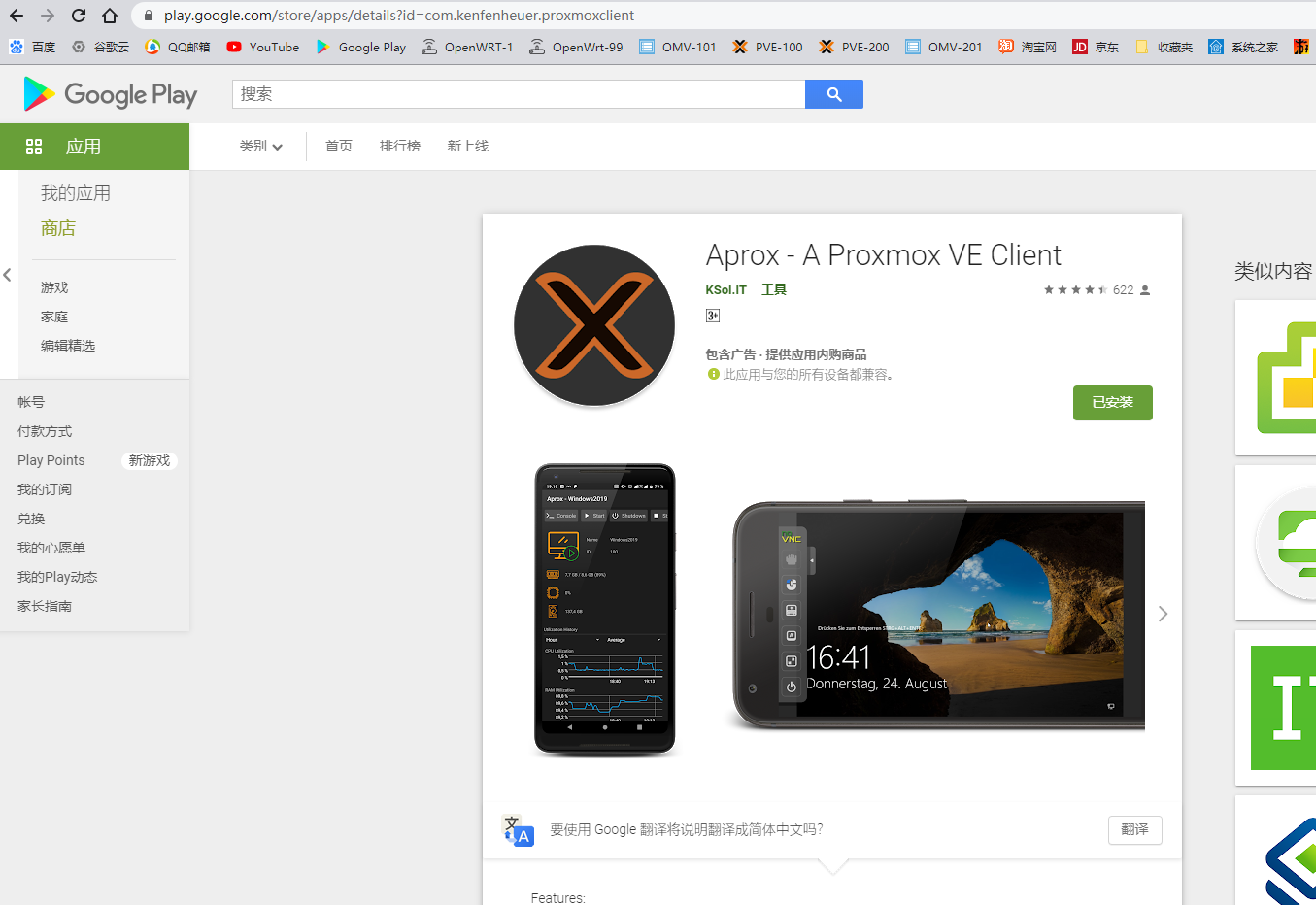
Task: Open the 应用 apps section header
Action: click(94, 147)
